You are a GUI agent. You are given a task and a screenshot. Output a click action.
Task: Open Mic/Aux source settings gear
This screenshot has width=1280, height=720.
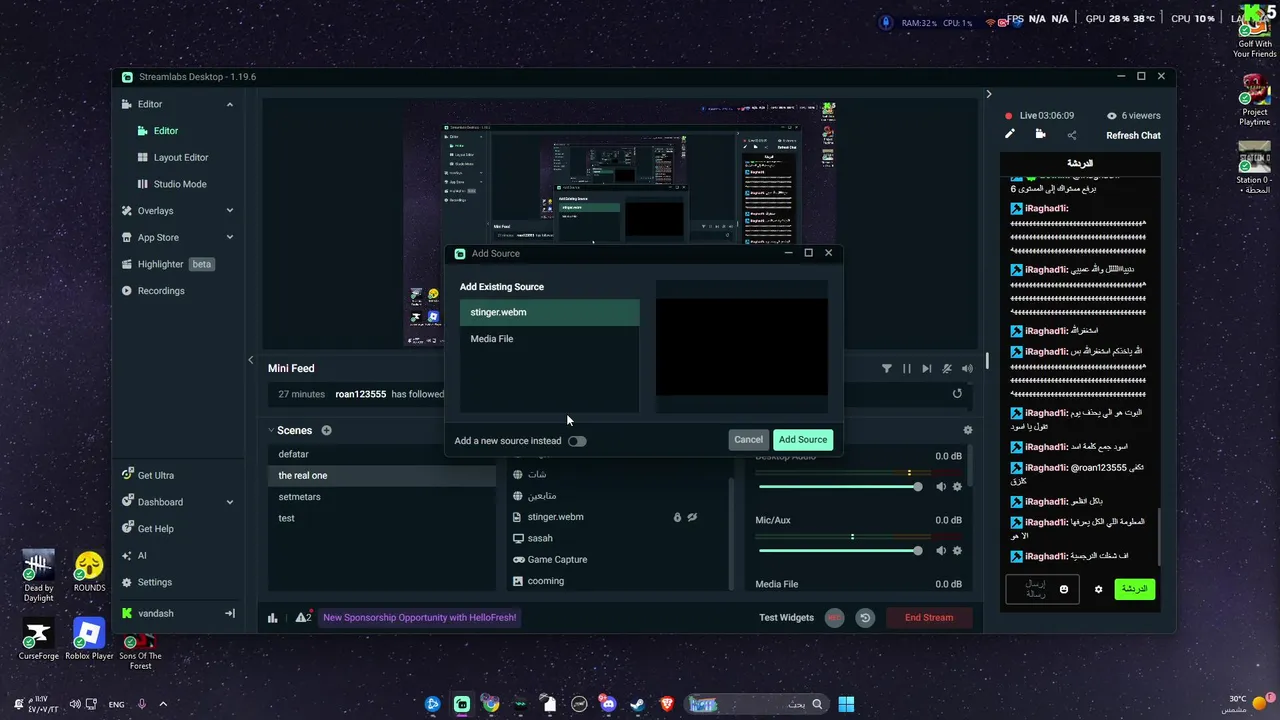coord(957,551)
